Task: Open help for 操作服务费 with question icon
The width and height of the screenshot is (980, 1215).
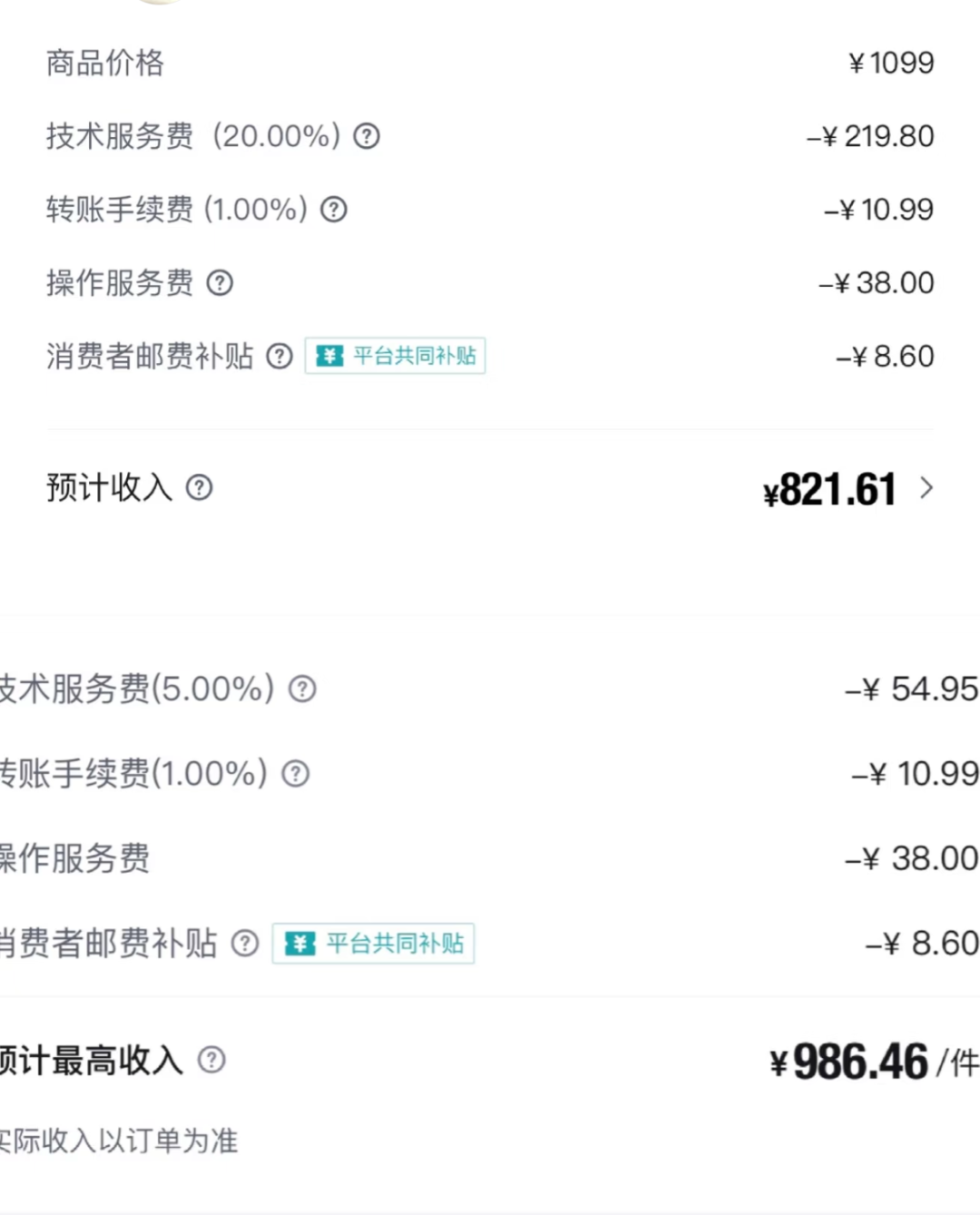Action: [x=220, y=283]
